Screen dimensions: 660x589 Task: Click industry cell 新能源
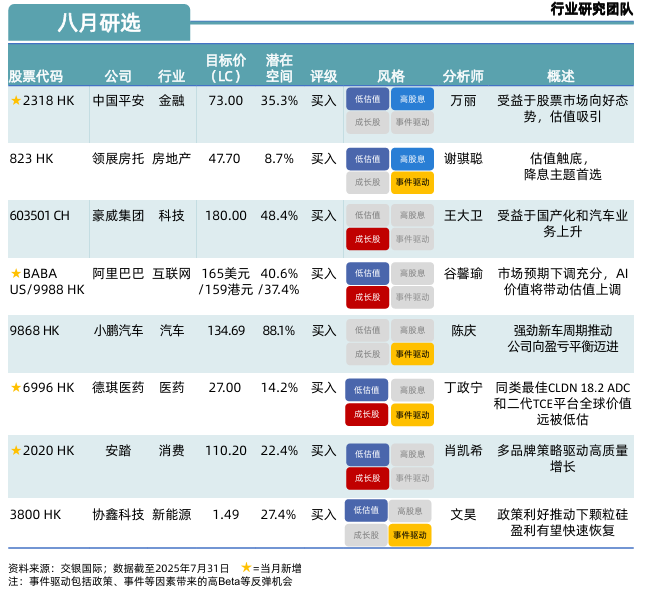click(x=171, y=514)
